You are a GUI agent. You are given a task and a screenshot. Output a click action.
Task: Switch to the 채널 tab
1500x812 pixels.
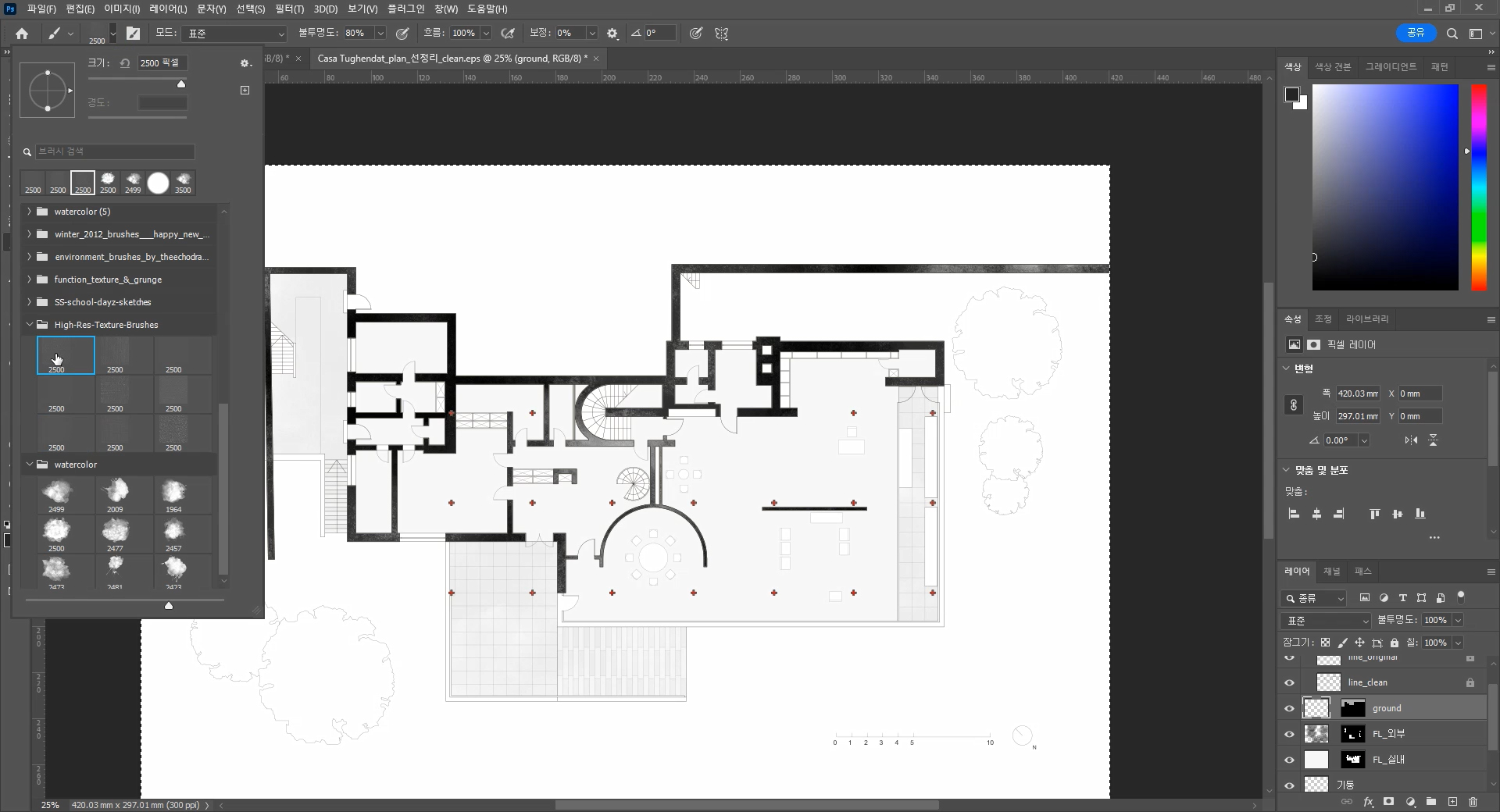click(1331, 572)
